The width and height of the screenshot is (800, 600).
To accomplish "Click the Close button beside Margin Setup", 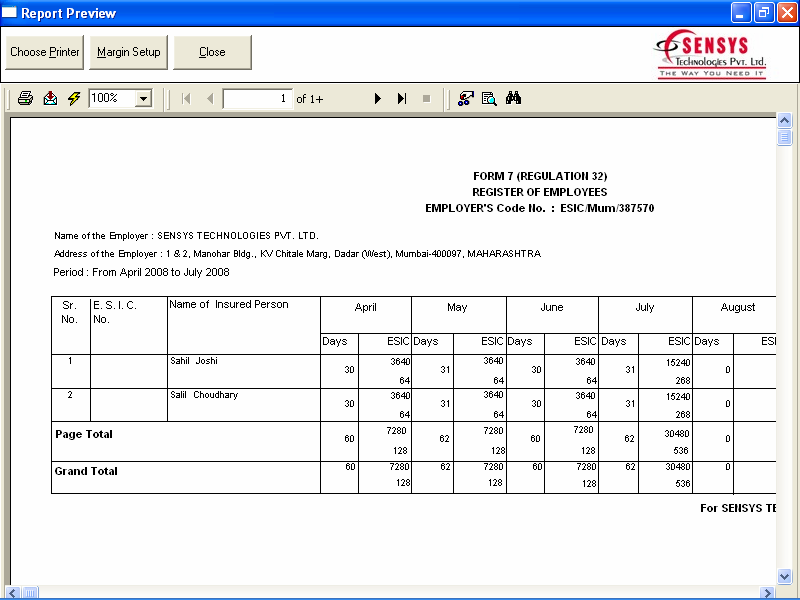I will (212, 52).
